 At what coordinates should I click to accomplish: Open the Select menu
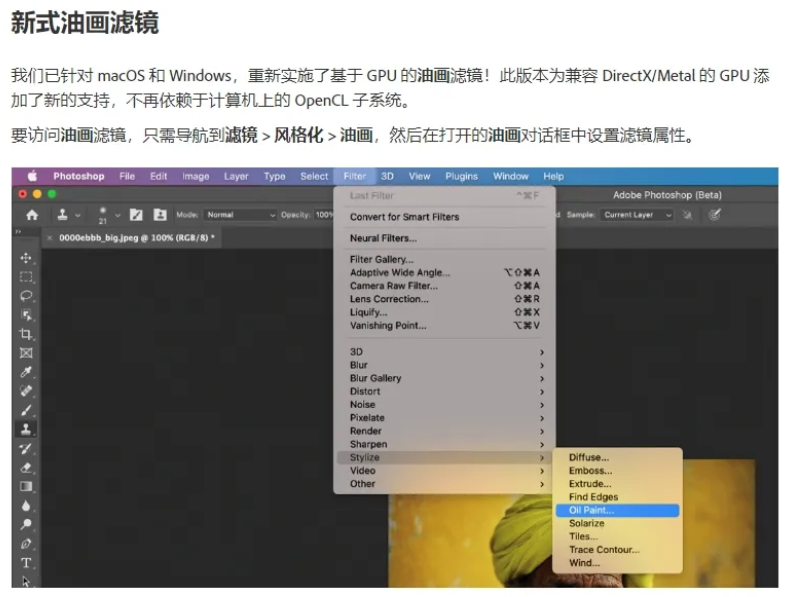pos(314,176)
